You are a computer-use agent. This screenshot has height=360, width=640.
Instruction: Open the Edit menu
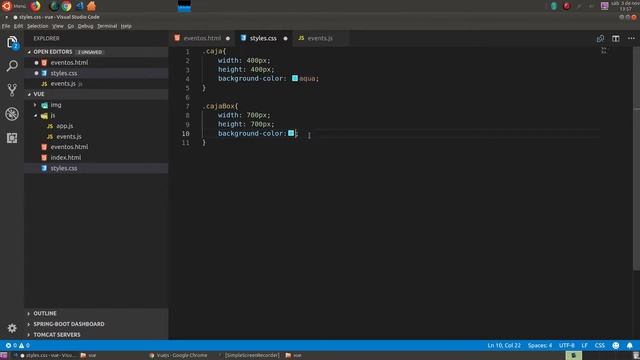[x=18, y=26]
